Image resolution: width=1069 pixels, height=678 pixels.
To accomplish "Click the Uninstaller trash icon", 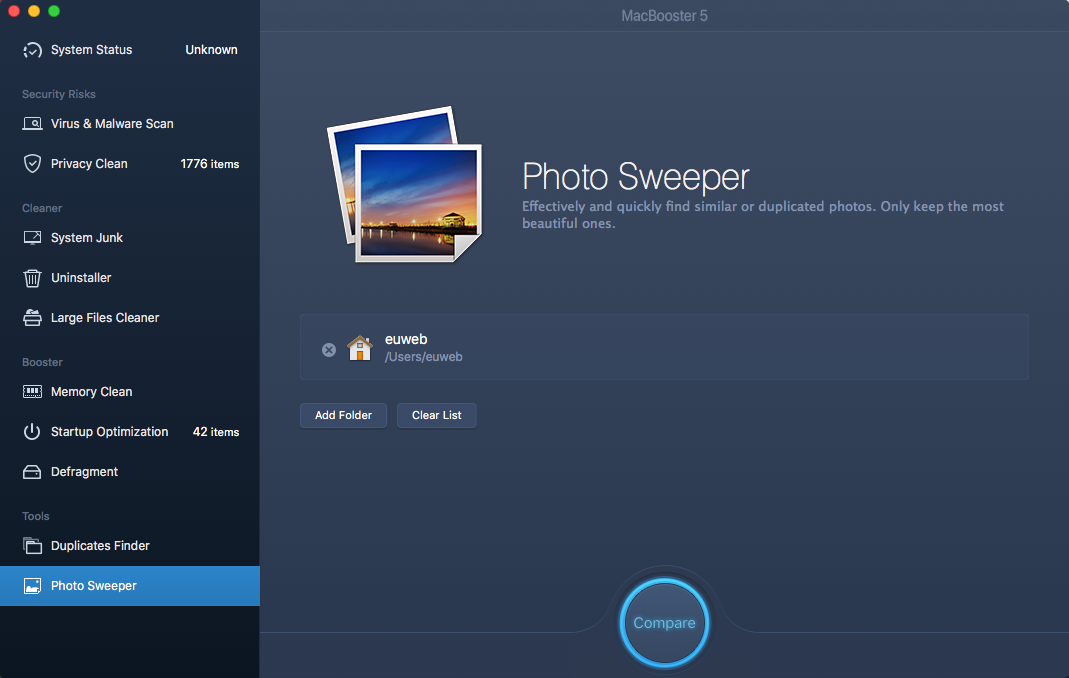I will point(32,278).
